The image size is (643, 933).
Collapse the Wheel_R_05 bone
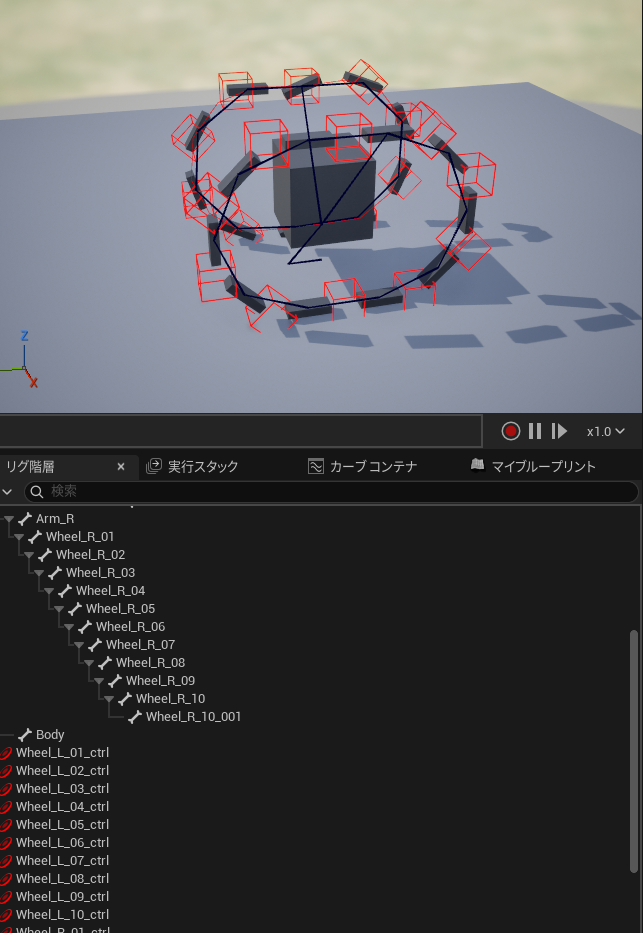(59, 609)
